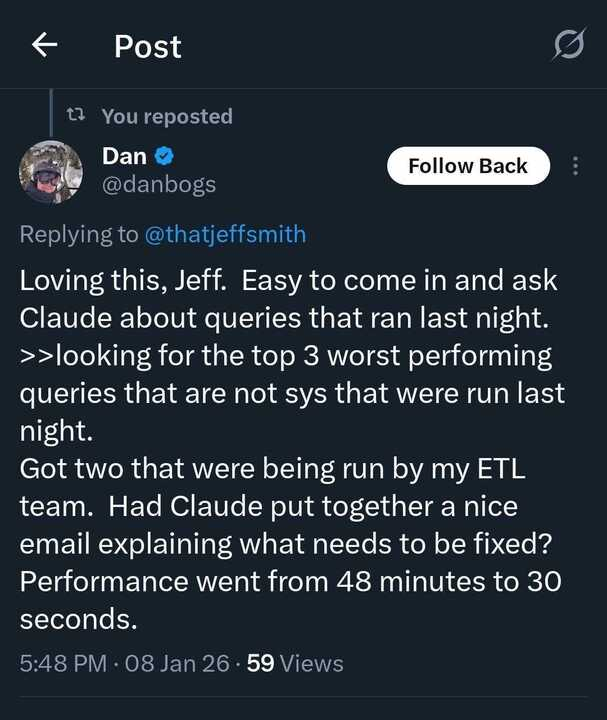Viewport: 607px width, 720px height.
Task: Open the @thatjeffsmith profile link
Action: click(226, 235)
